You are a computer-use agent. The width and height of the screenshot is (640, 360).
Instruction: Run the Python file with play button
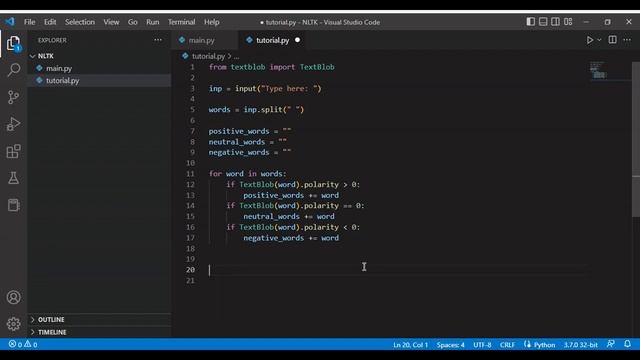pos(589,40)
